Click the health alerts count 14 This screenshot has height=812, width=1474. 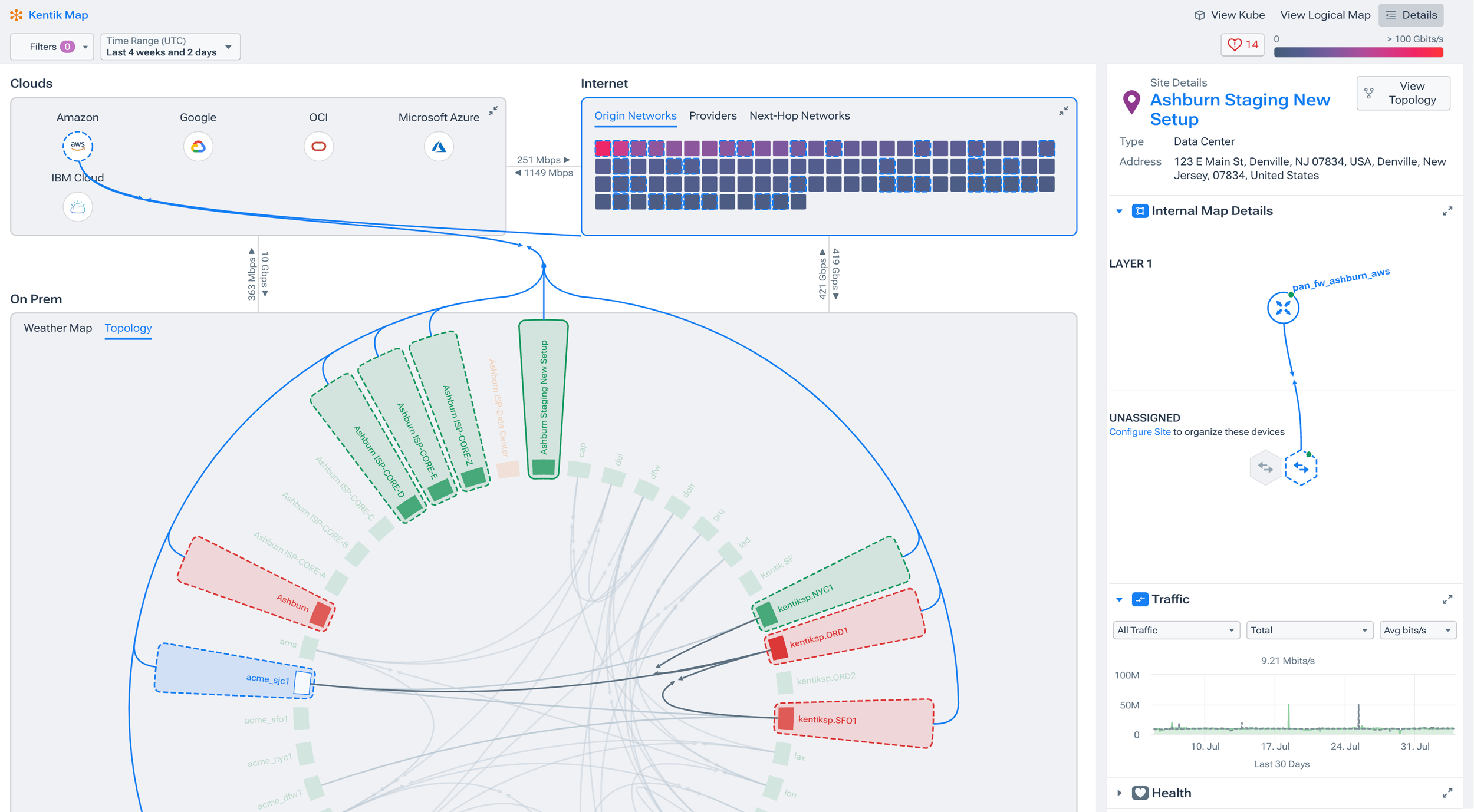tap(1242, 45)
